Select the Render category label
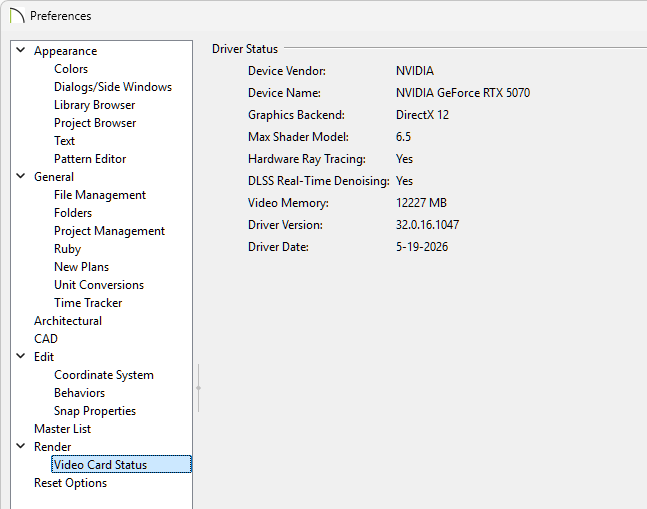Screen dimensions: 647x509 click(52, 447)
